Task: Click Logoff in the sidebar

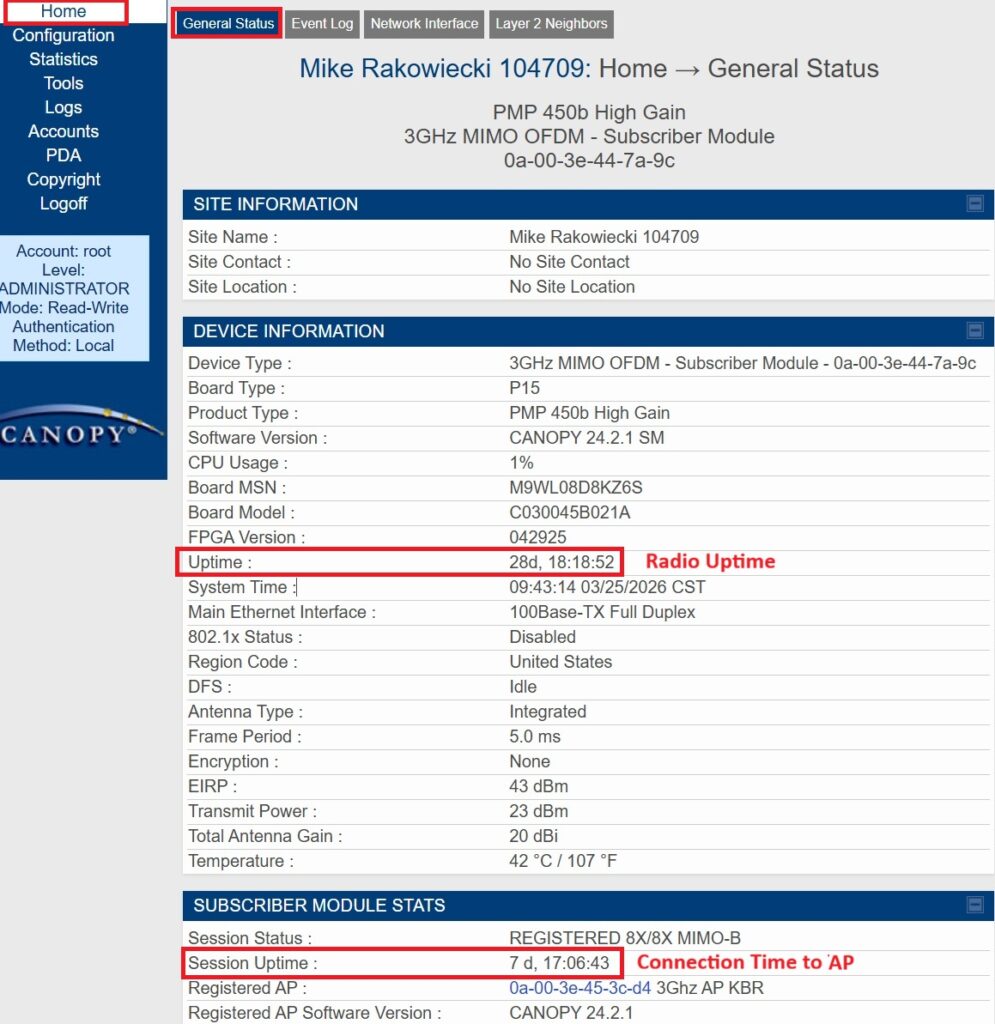Action: pyautogui.click(x=63, y=204)
